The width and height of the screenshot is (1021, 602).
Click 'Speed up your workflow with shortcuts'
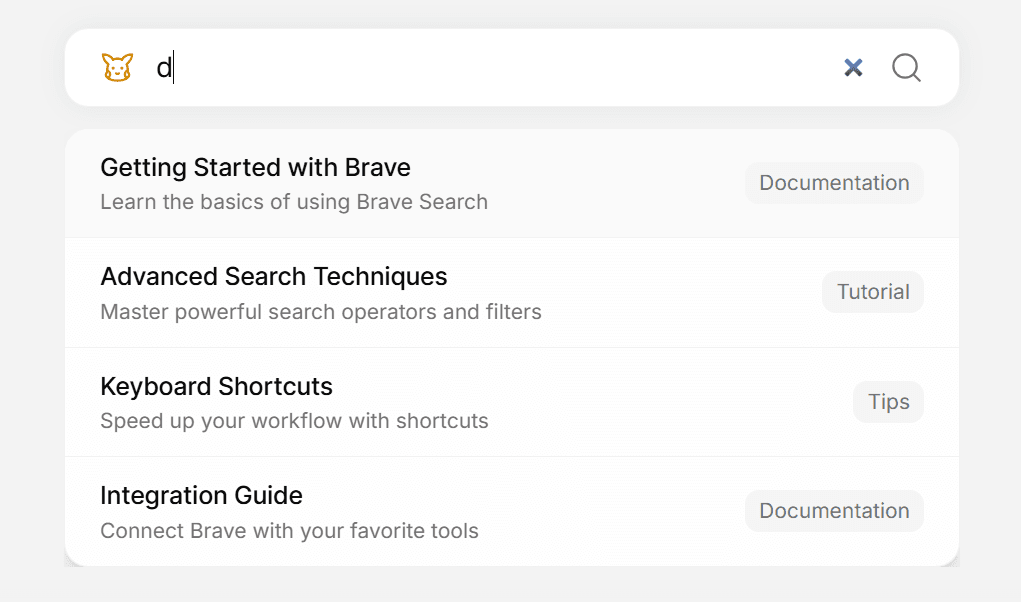click(293, 421)
